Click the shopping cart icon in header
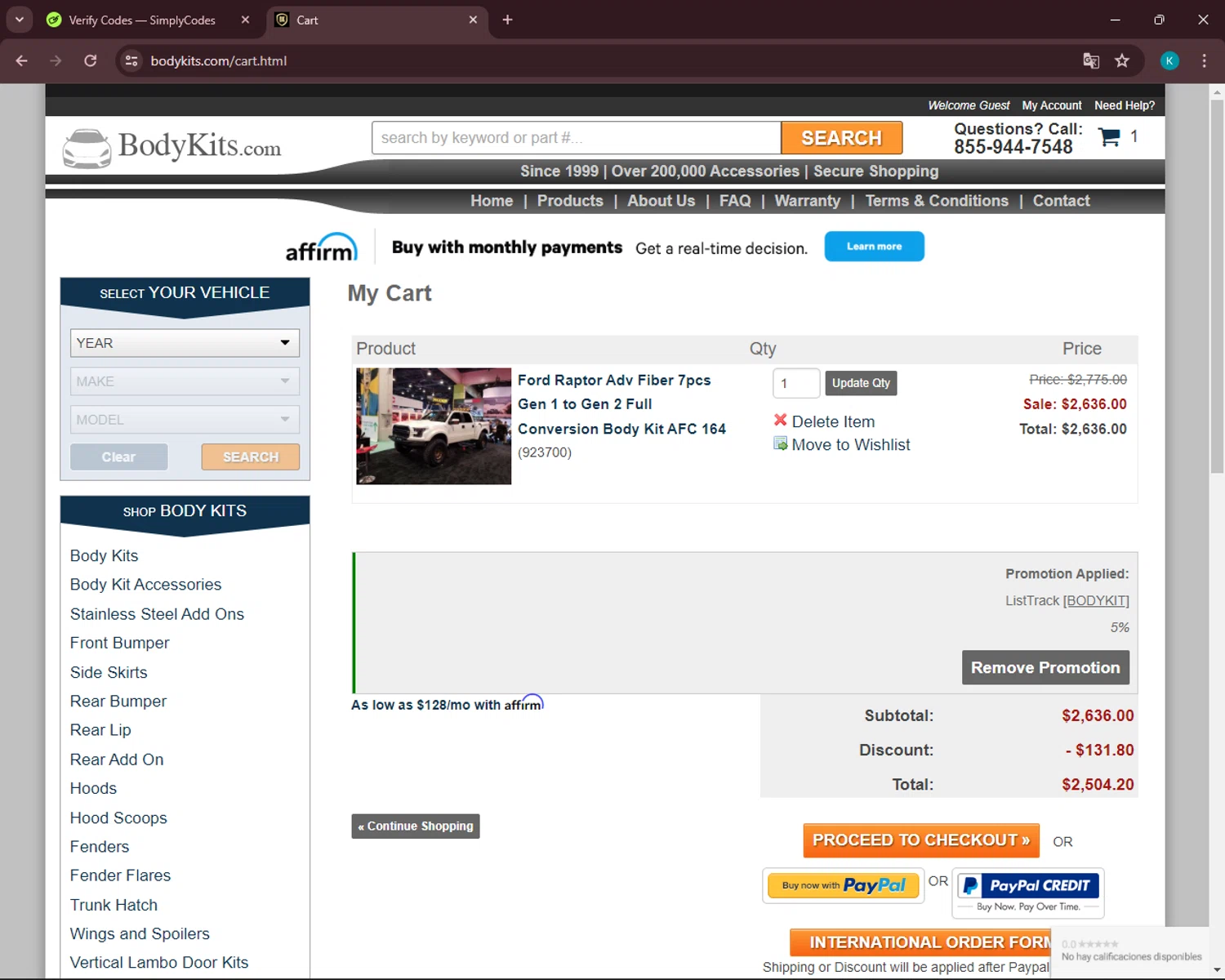This screenshot has width=1225, height=980. [1109, 137]
